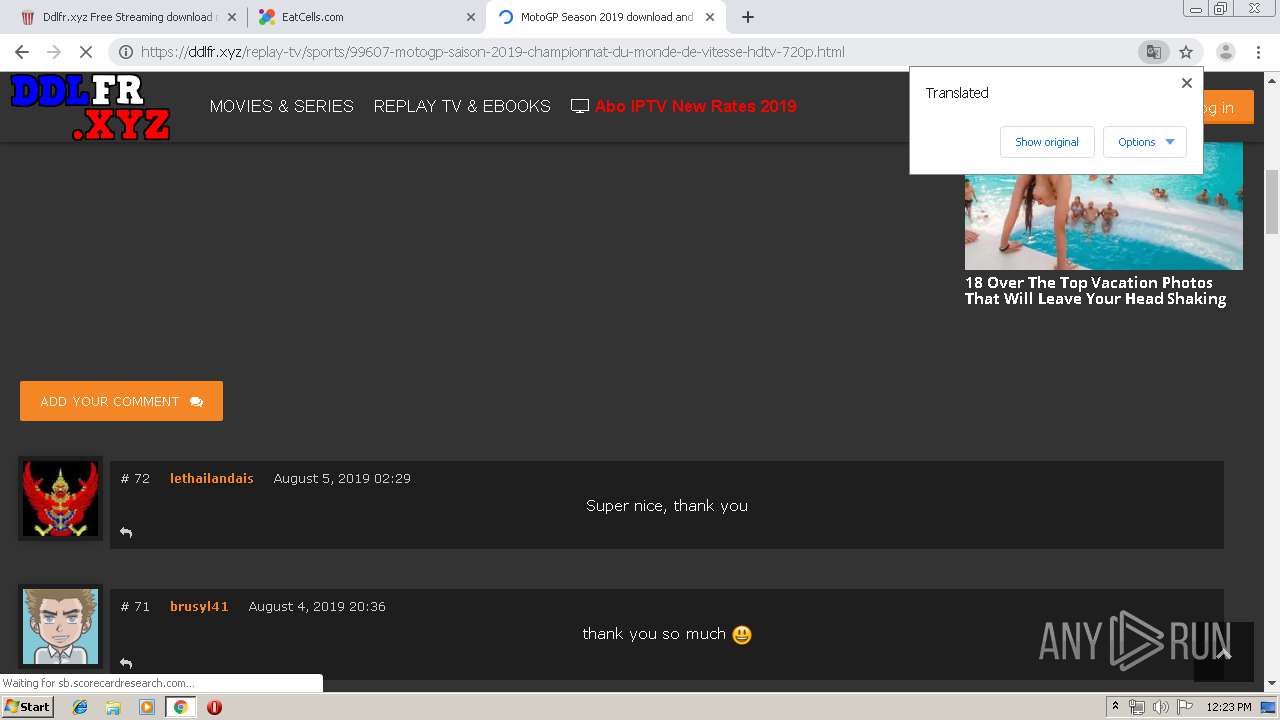Click the date August 5, 2019 02:29

[342, 478]
